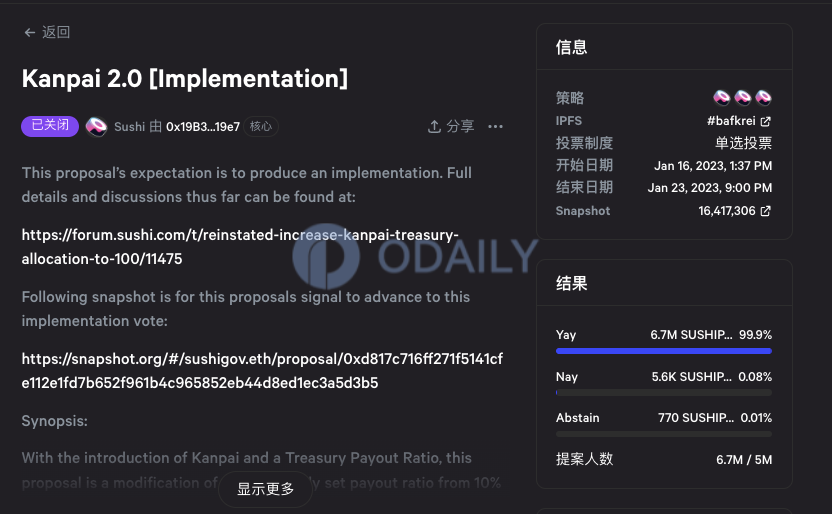Click the Yay result progress bar
Image resolution: width=832 pixels, height=514 pixels.
664,351
